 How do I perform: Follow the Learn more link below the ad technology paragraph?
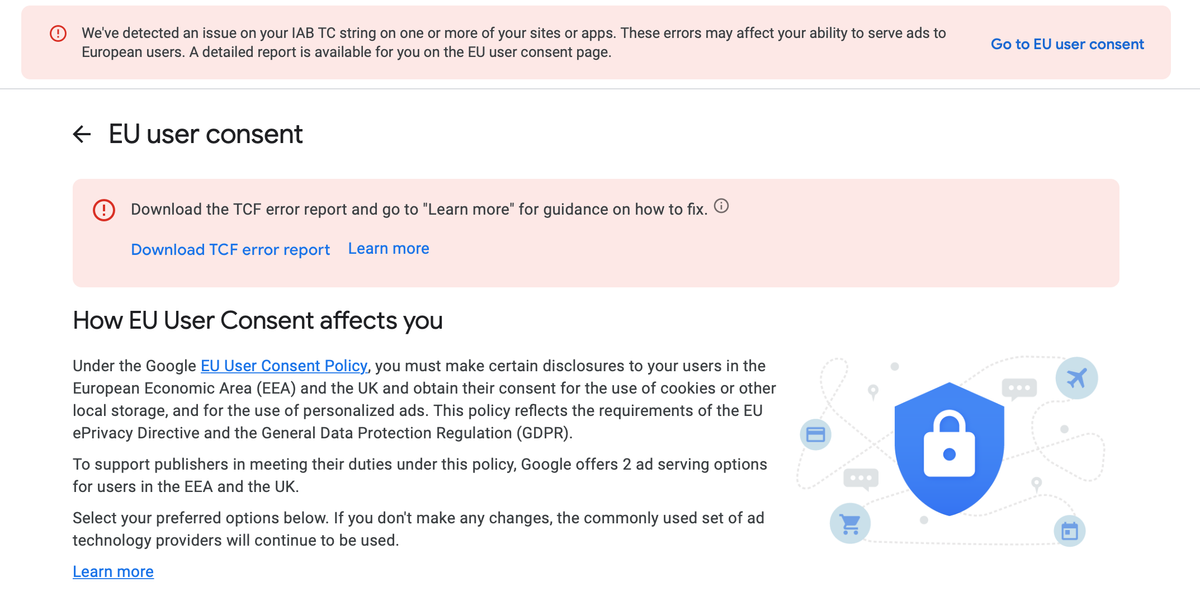[x=113, y=572]
